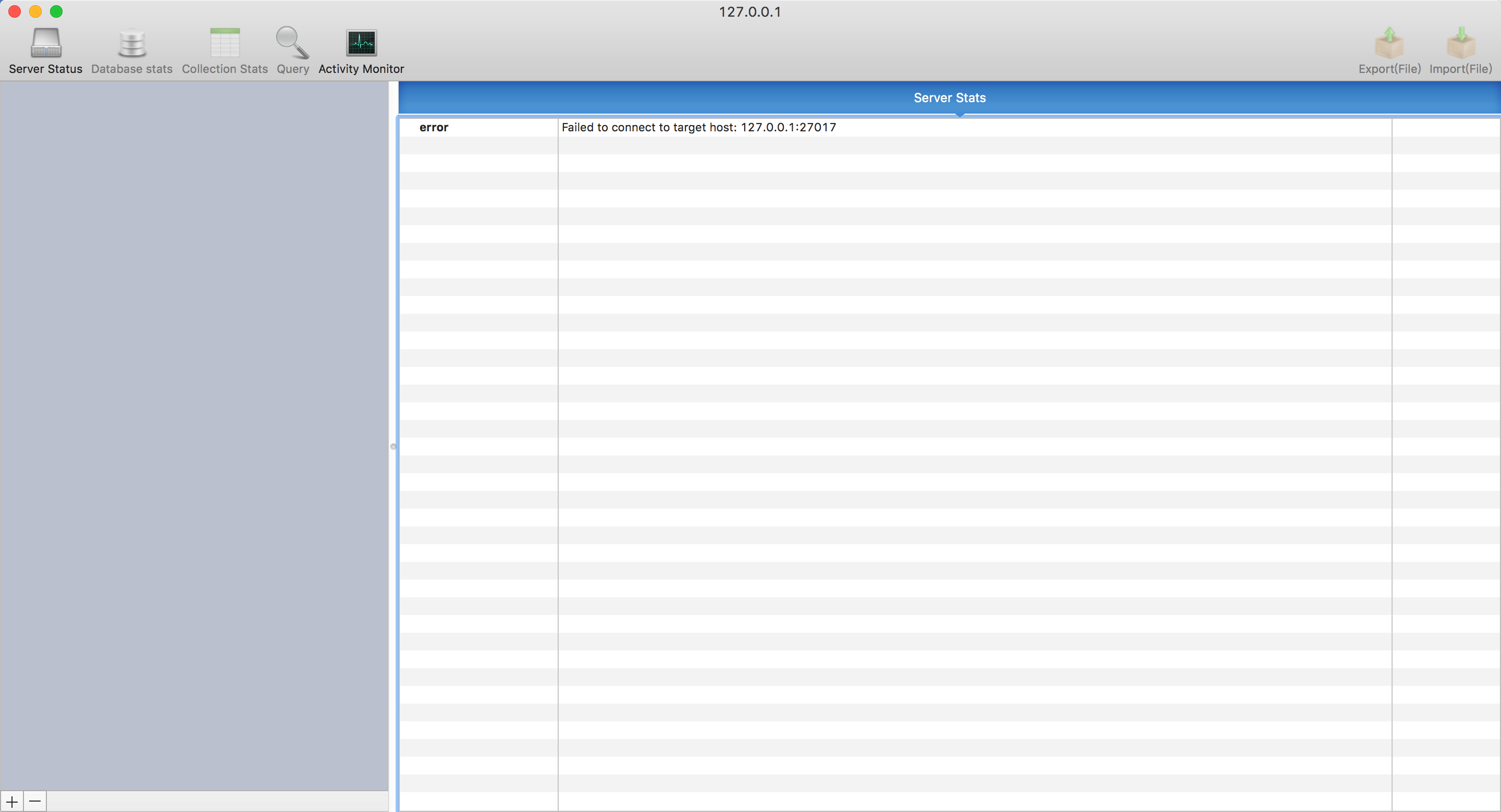
Task: Add a connection with plus button
Action: coord(11,802)
